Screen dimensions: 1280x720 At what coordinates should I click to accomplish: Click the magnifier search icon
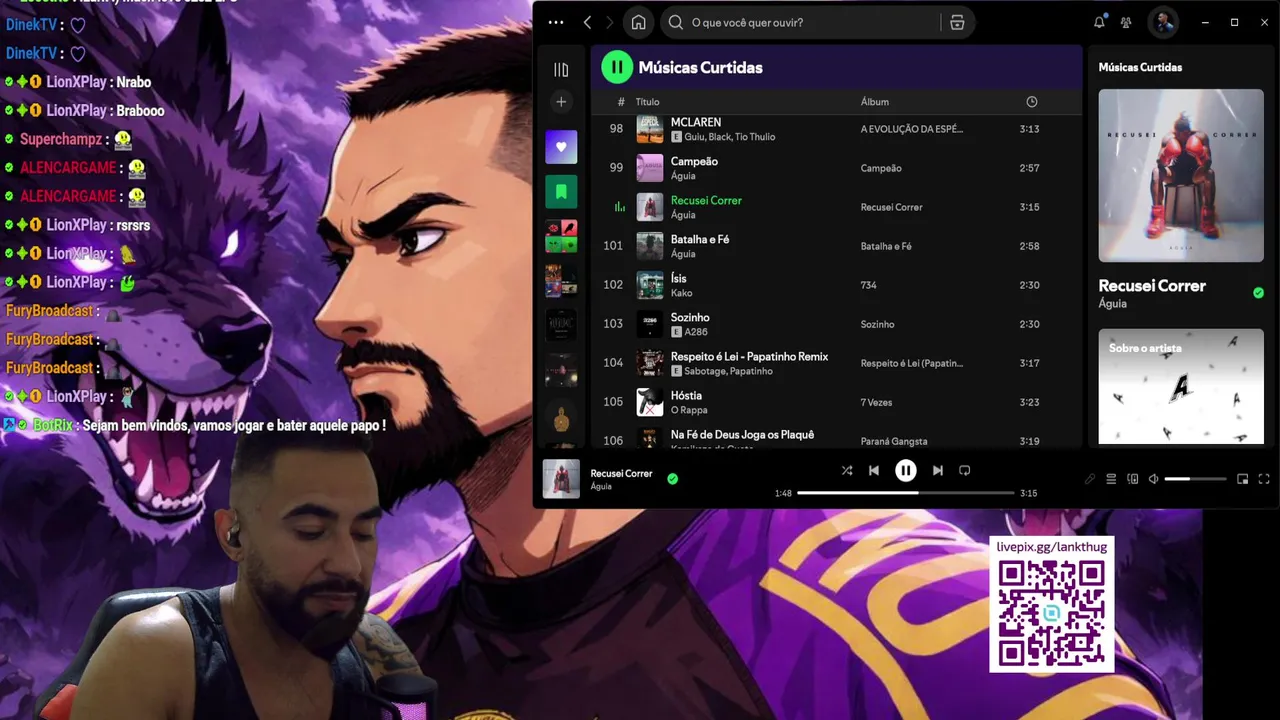point(676,22)
